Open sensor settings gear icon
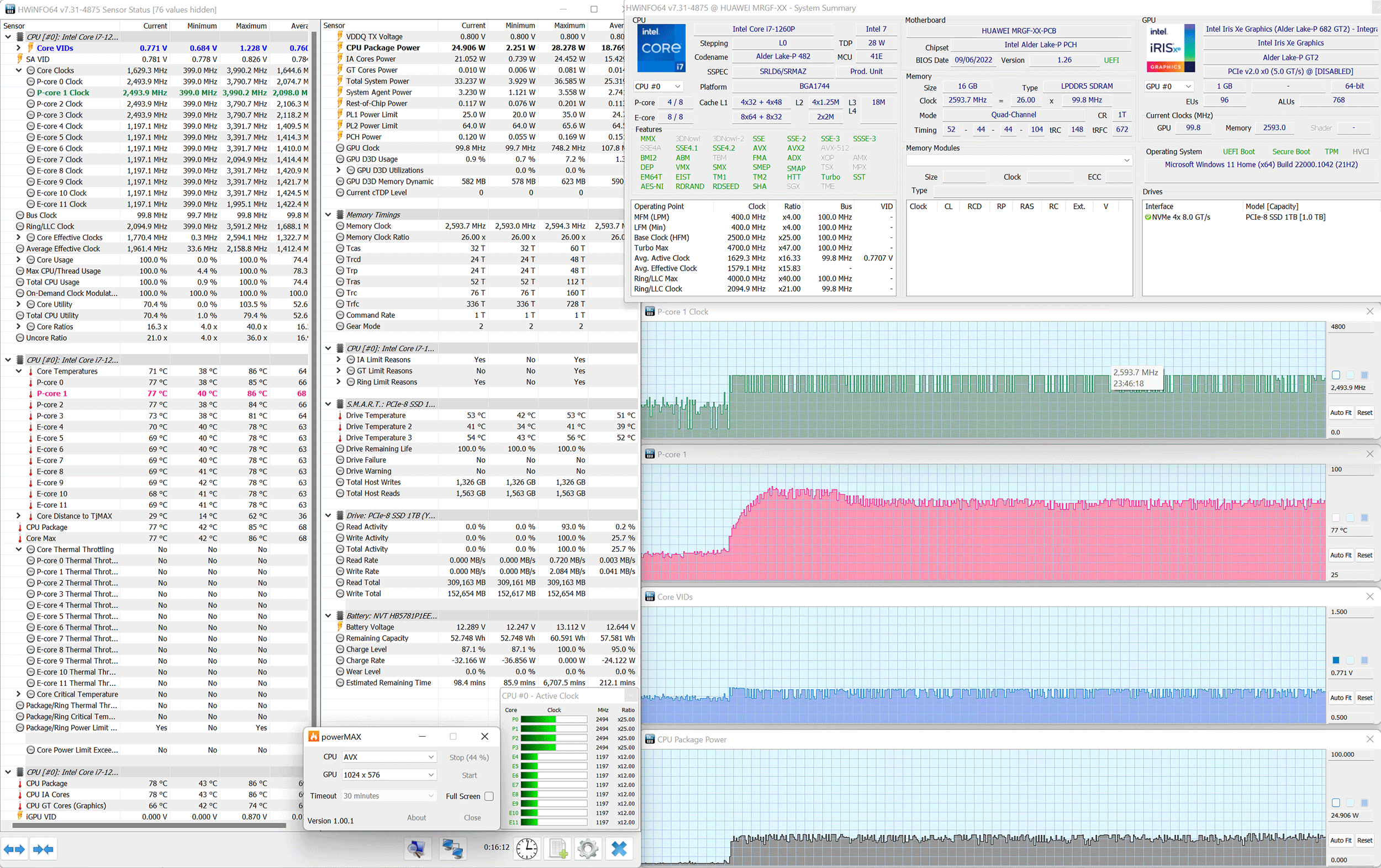The width and height of the screenshot is (1381, 868). click(x=588, y=848)
